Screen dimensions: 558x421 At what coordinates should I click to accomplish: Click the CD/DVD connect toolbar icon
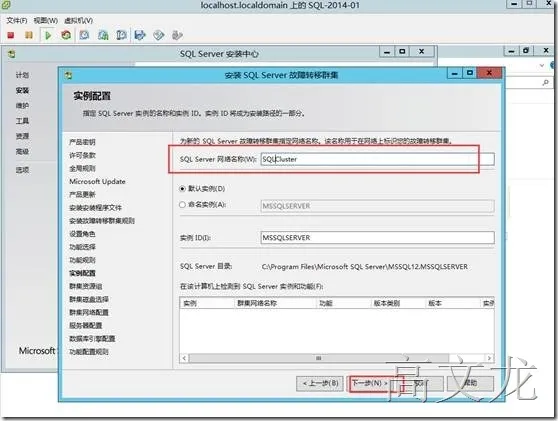159,35
